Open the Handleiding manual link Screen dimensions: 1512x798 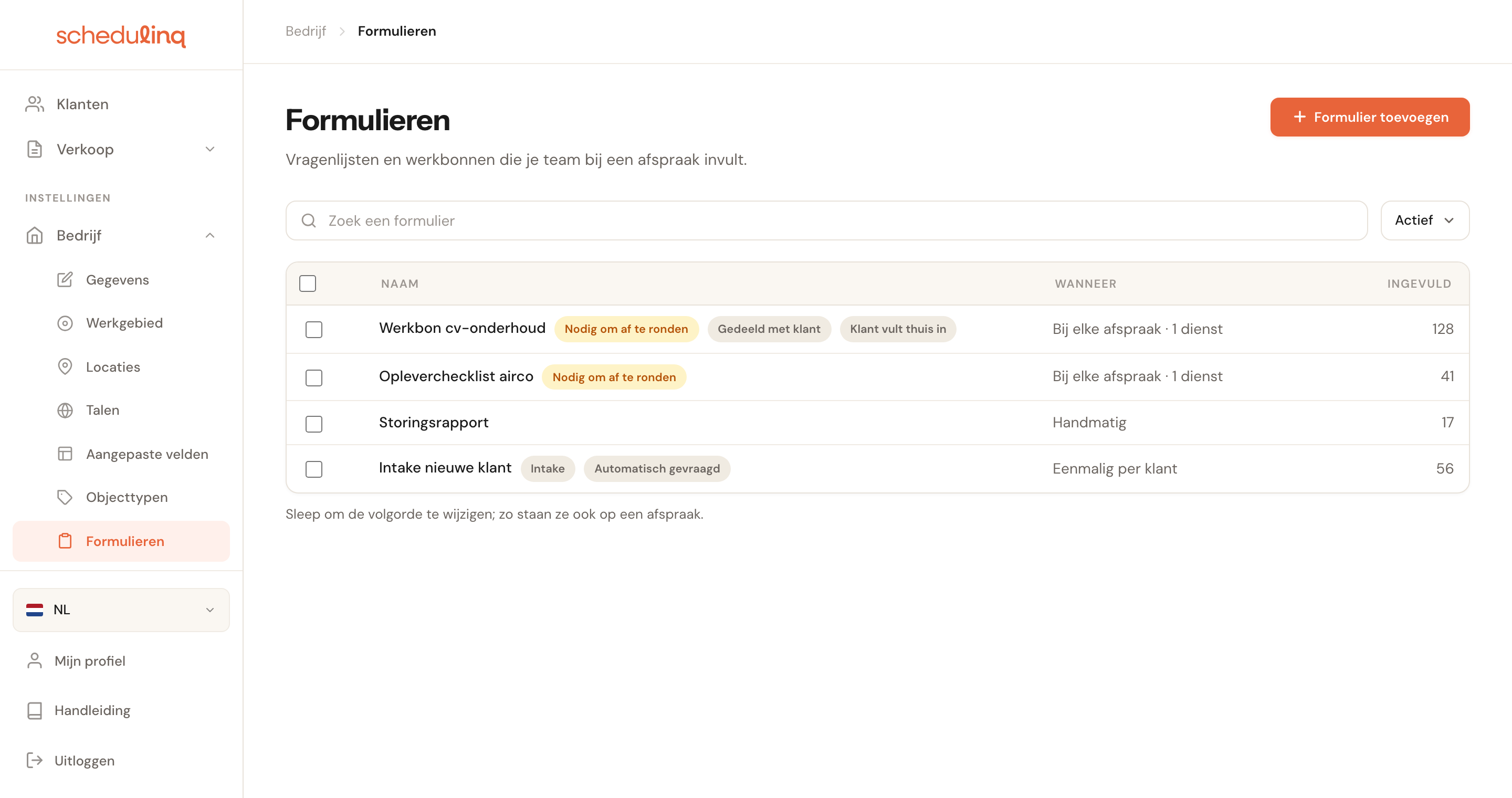[x=121, y=710]
